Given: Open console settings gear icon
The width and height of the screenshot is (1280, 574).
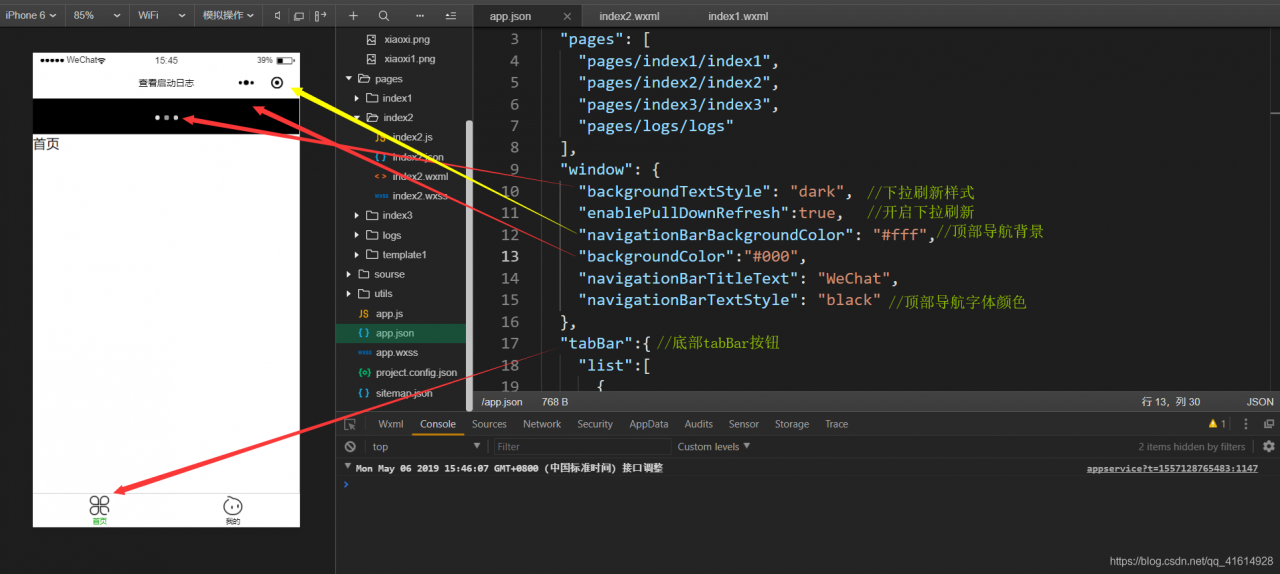Looking at the screenshot, I should pyautogui.click(x=1269, y=447).
